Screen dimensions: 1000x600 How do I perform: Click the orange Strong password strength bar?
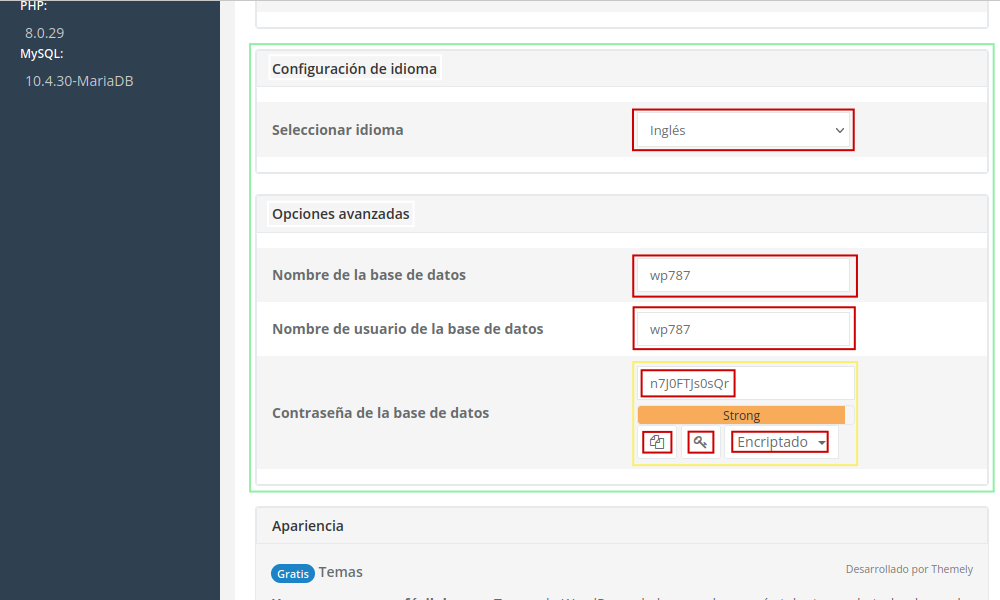(741, 415)
